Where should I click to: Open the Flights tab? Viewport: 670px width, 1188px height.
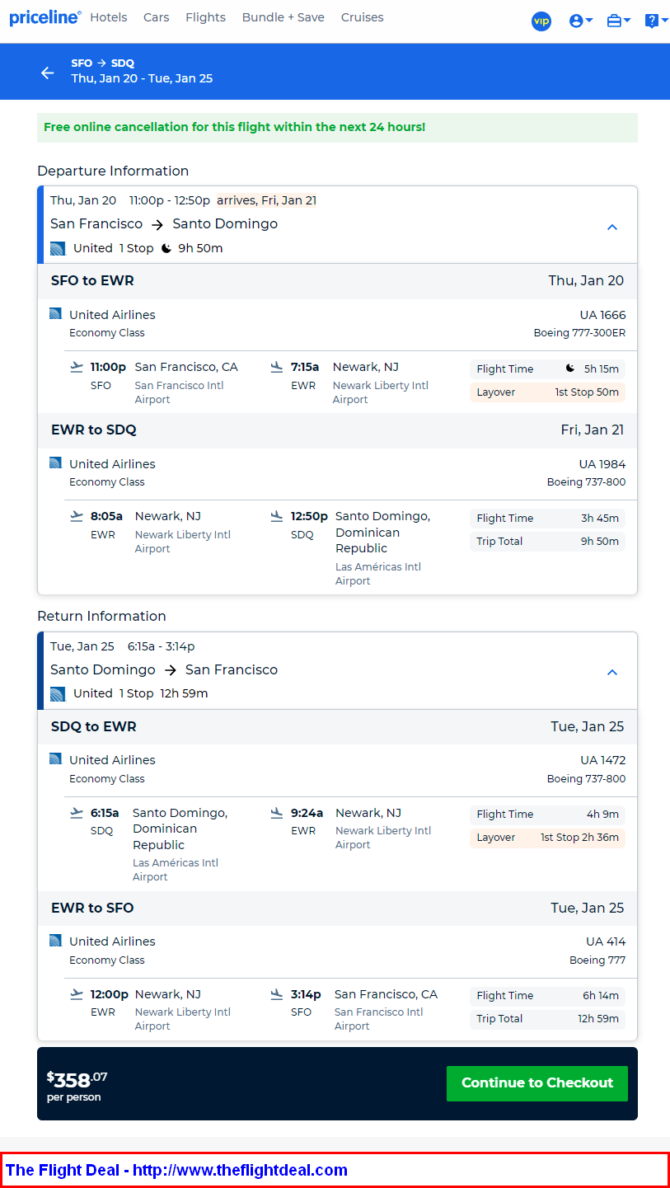(x=205, y=17)
